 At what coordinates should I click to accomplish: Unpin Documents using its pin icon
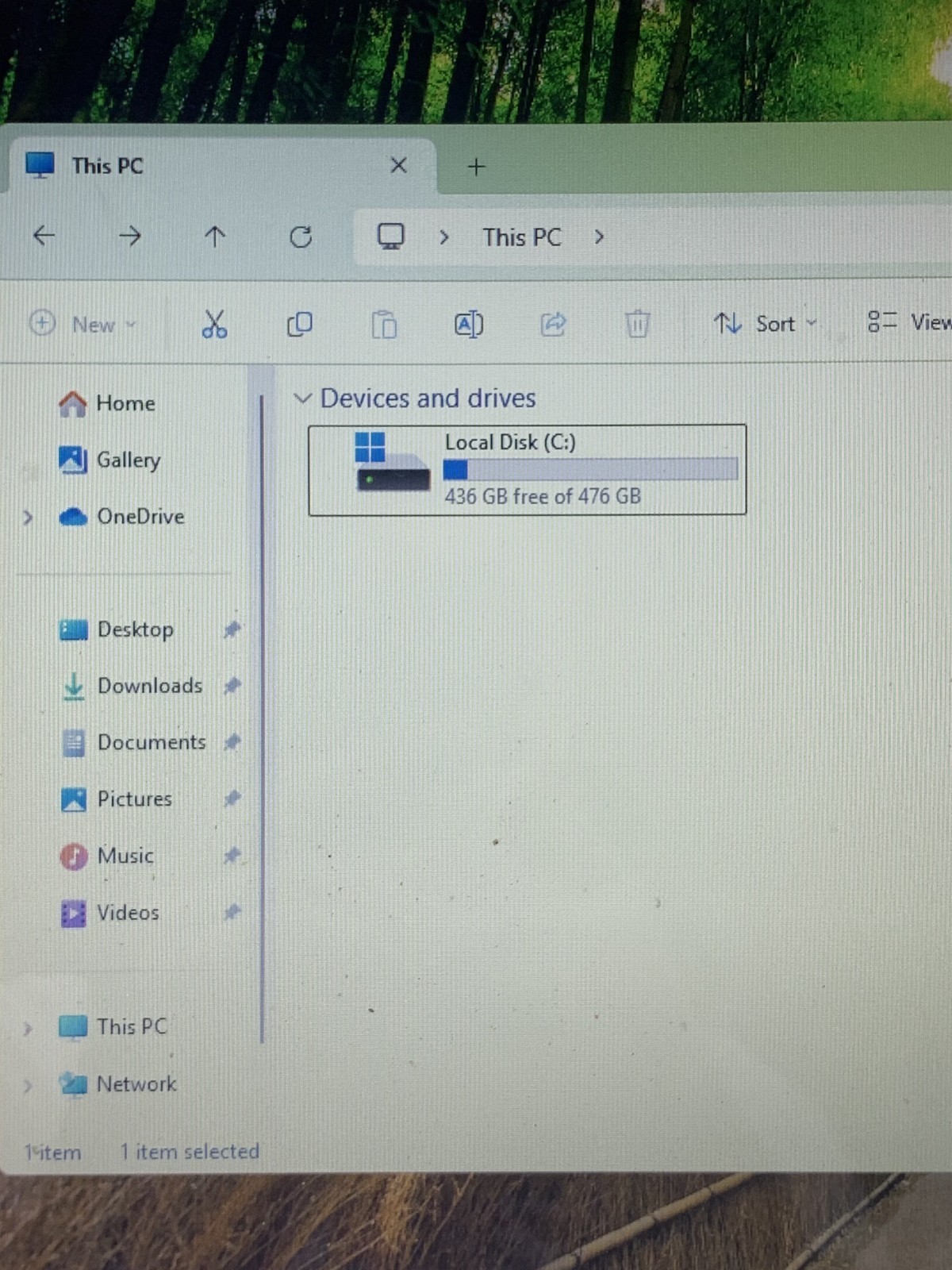point(232,742)
